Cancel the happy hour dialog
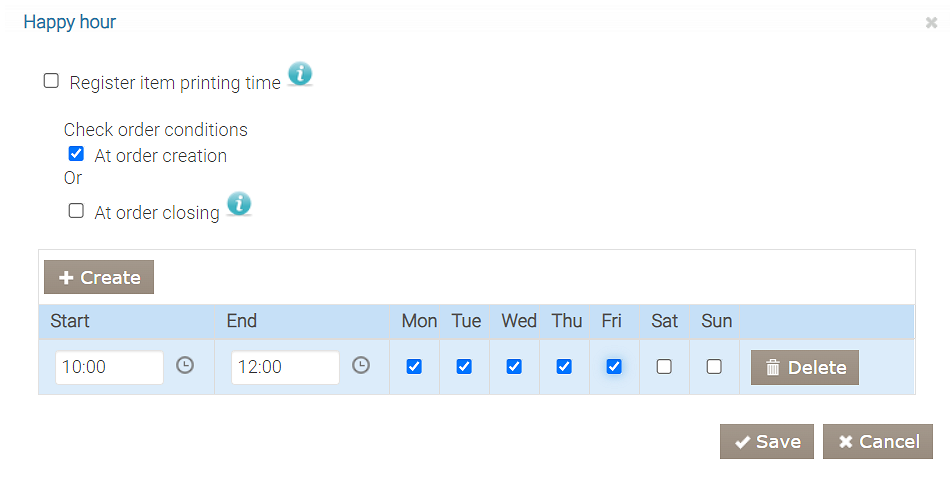Screen dimensions: 951x487 click(878, 441)
